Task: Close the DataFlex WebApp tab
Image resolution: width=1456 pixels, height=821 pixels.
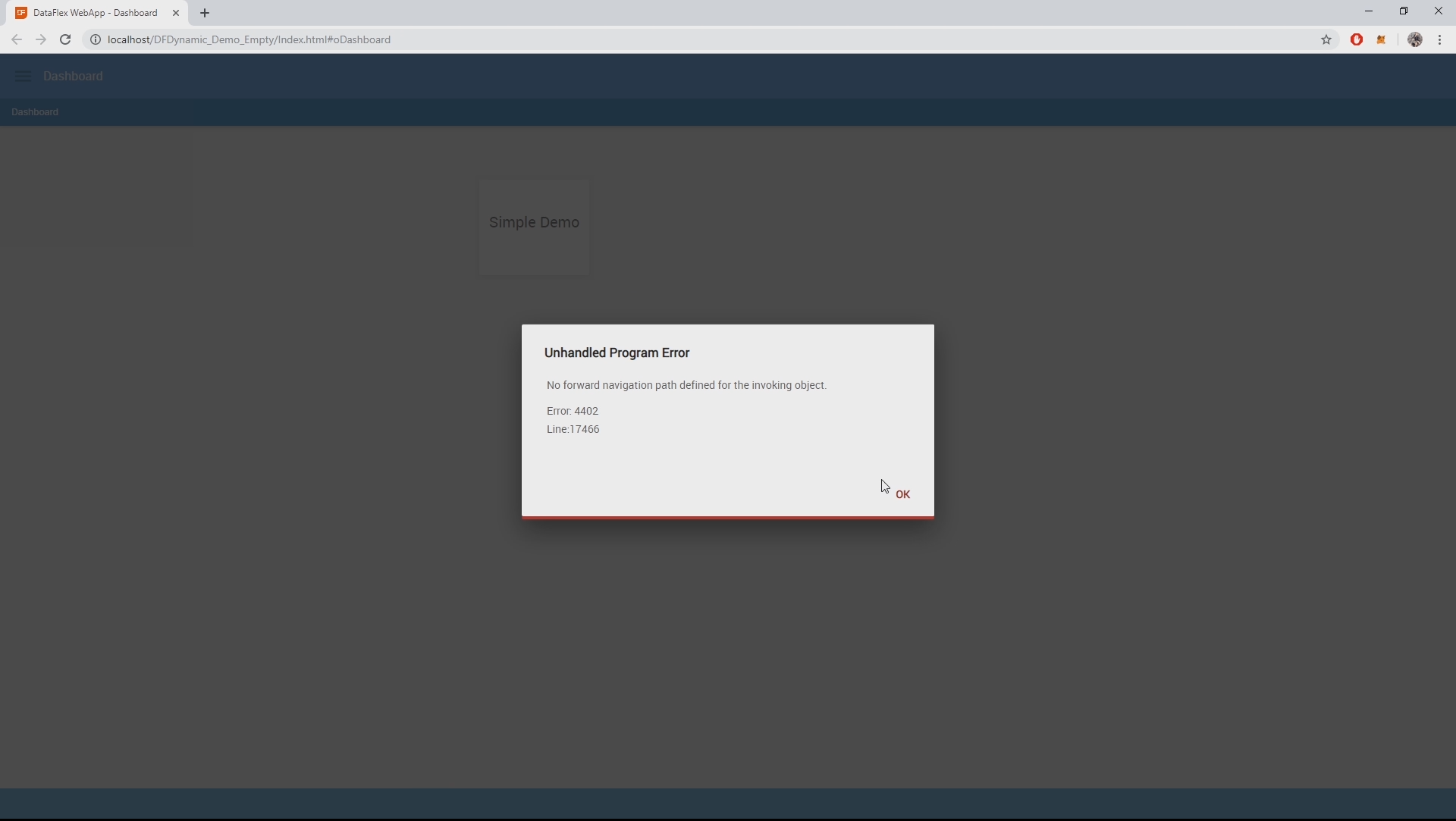Action: tap(176, 13)
